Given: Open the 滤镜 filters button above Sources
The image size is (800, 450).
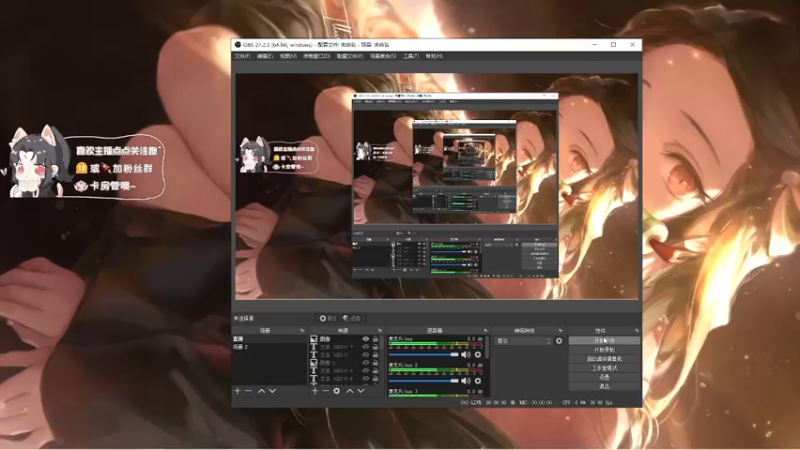Looking at the screenshot, I should [352, 318].
